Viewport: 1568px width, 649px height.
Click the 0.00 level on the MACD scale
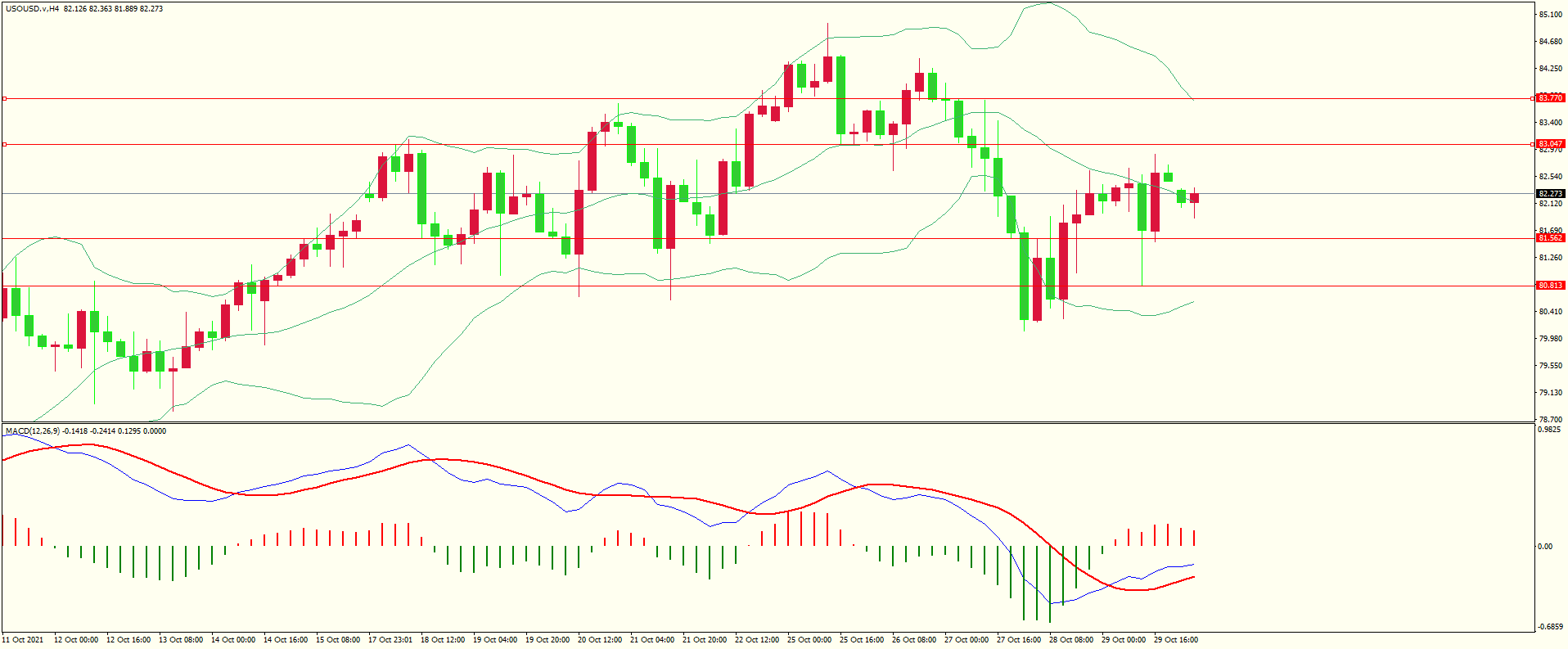(1545, 547)
